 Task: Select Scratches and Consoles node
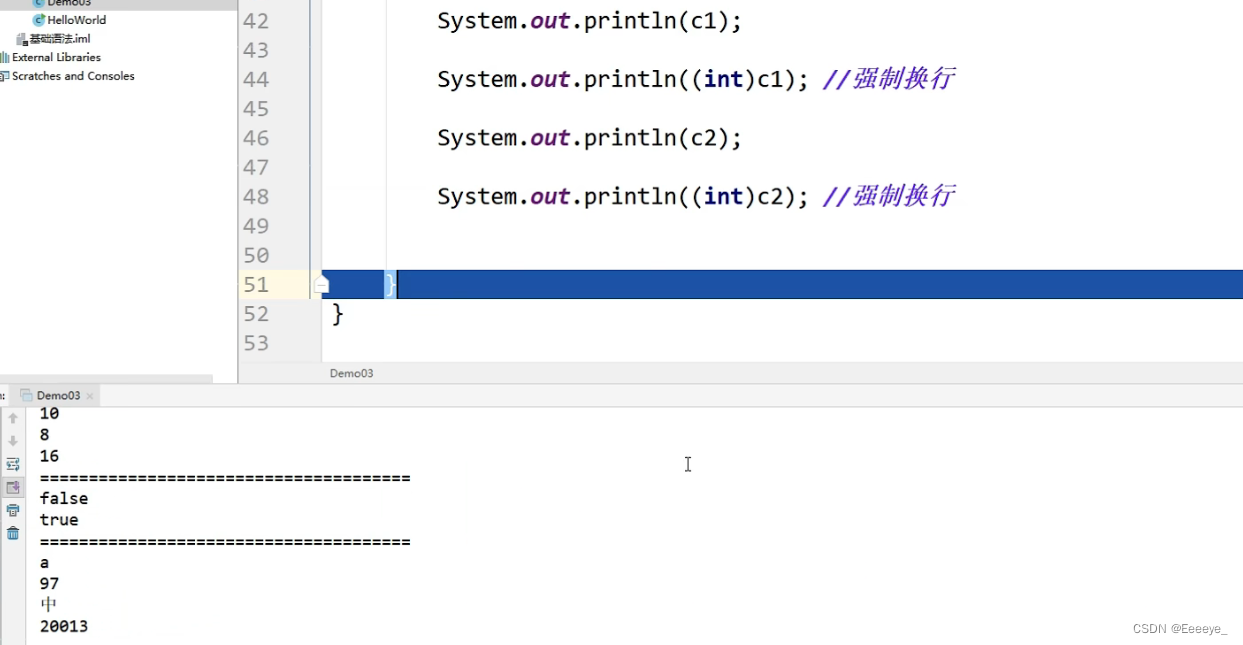[73, 76]
